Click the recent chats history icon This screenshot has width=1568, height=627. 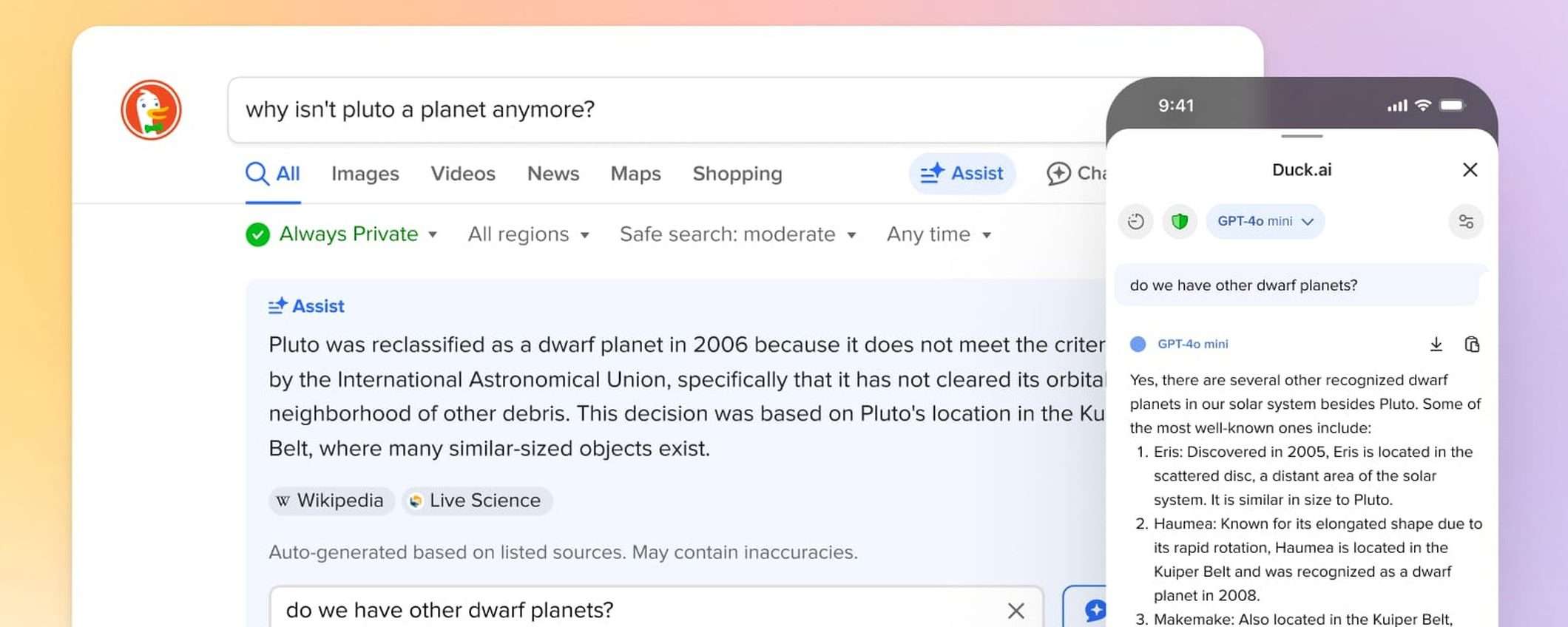coord(1136,221)
